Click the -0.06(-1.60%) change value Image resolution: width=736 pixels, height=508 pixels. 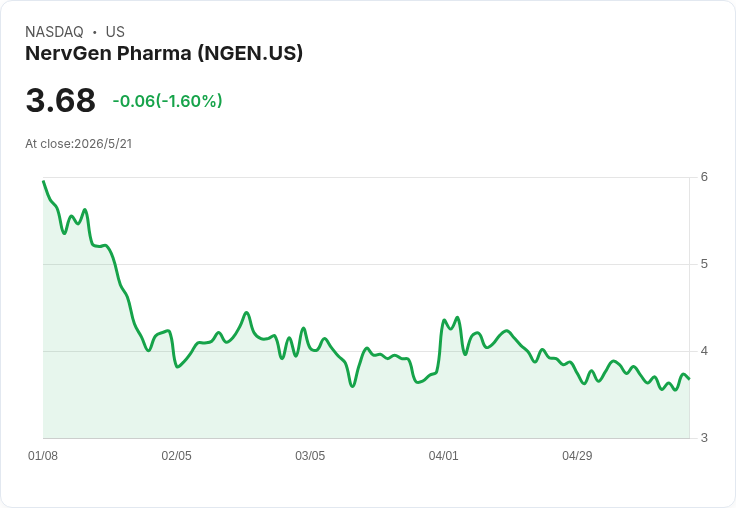[x=167, y=101]
